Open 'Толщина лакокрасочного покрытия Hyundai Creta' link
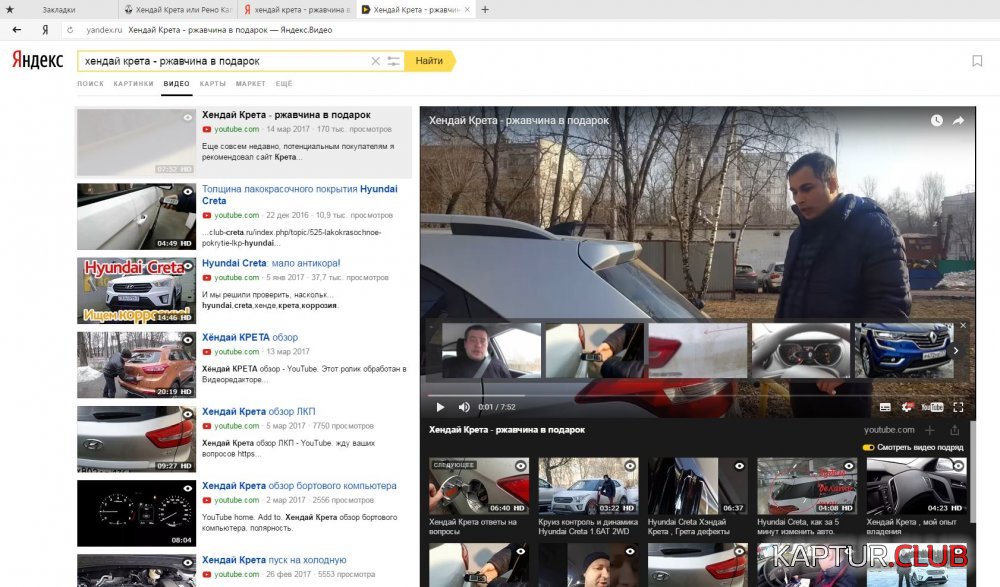 click(x=300, y=195)
